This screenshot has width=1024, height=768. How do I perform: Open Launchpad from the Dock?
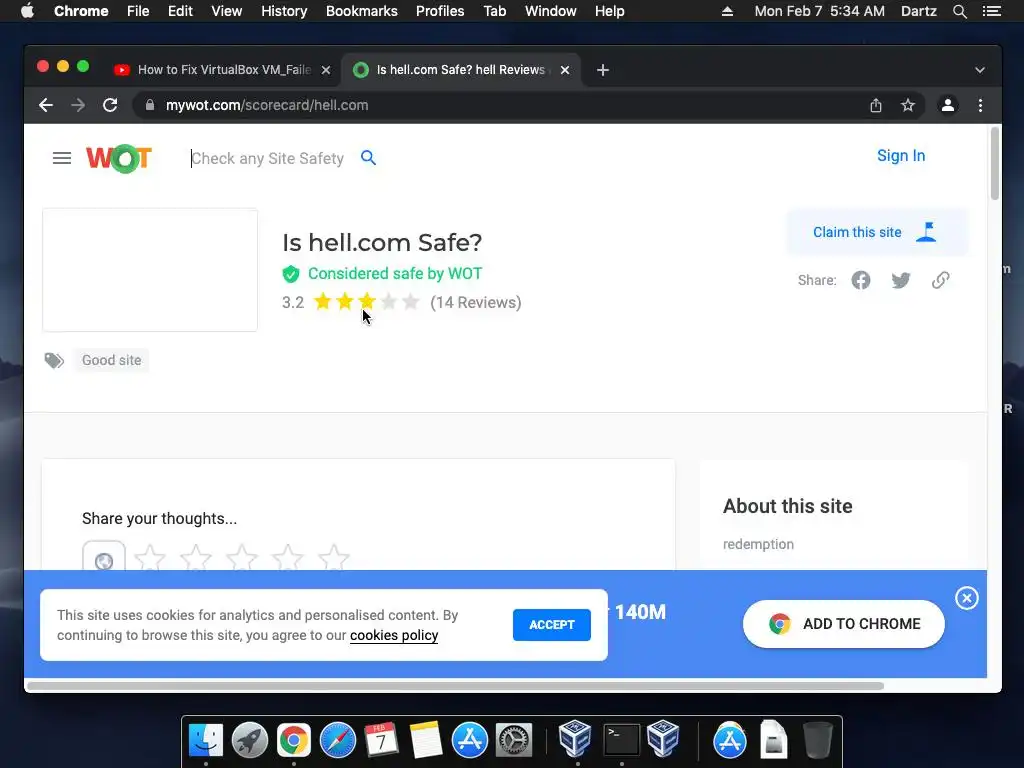click(249, 740)
